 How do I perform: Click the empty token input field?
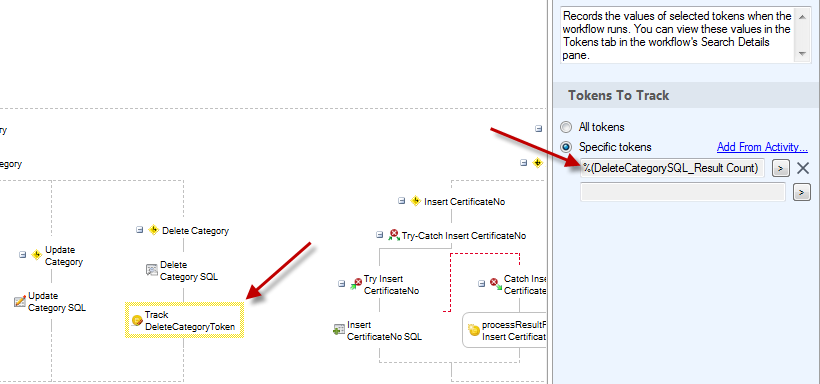683,192
